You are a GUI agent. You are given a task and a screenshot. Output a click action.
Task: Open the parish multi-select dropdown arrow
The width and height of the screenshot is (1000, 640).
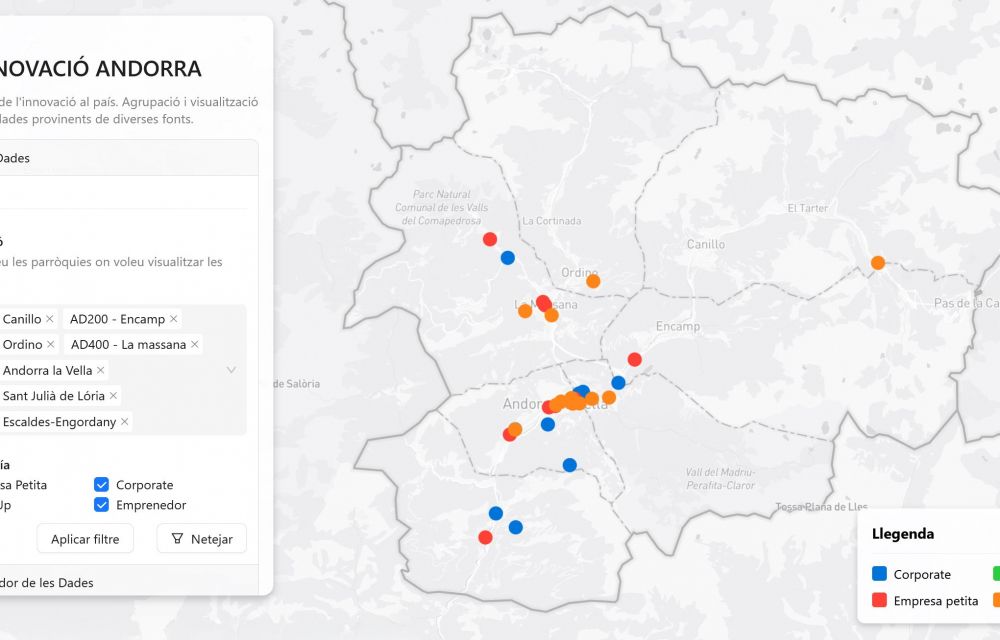231,370
